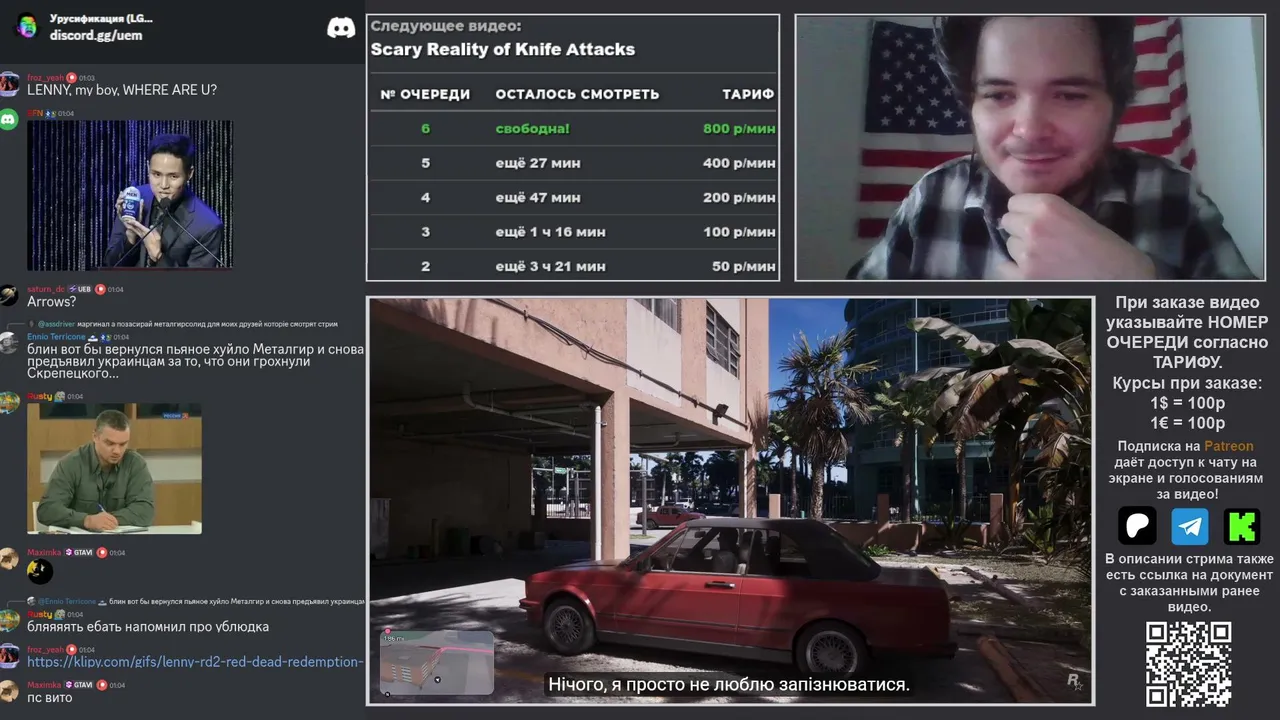1280x720 pixels.
Task: Click the @Ennio Terricone mention above Rusty's reply
Action: click(x=66, y=601)
